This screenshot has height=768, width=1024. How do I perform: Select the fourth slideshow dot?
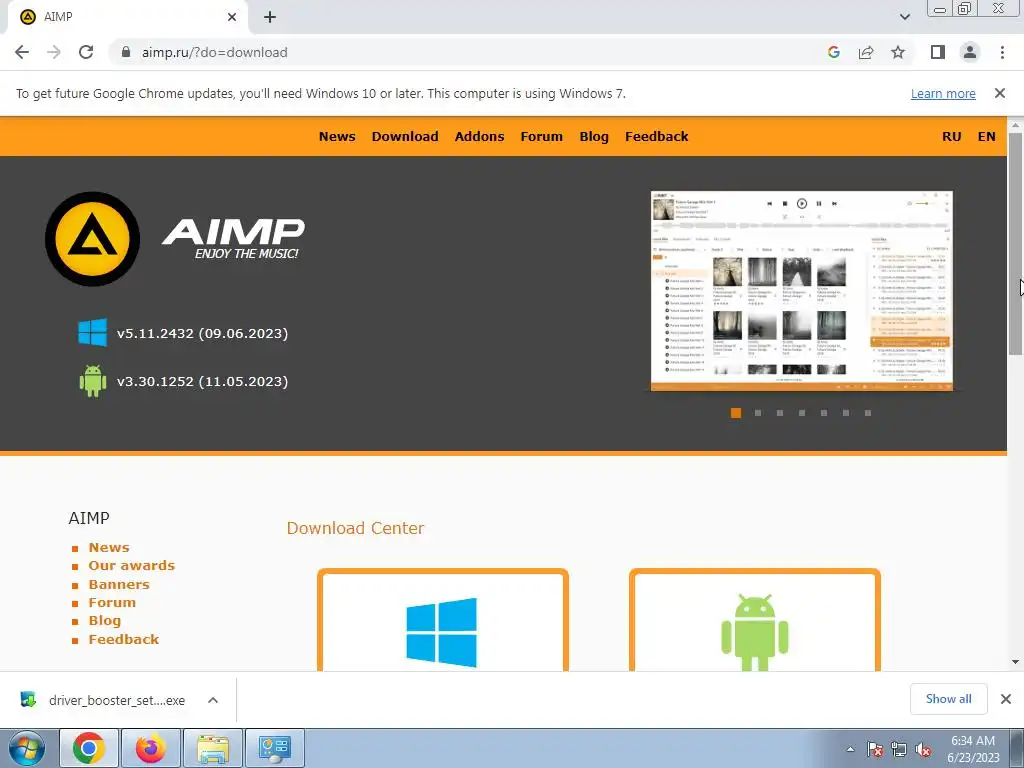click(x=802, y=413)
